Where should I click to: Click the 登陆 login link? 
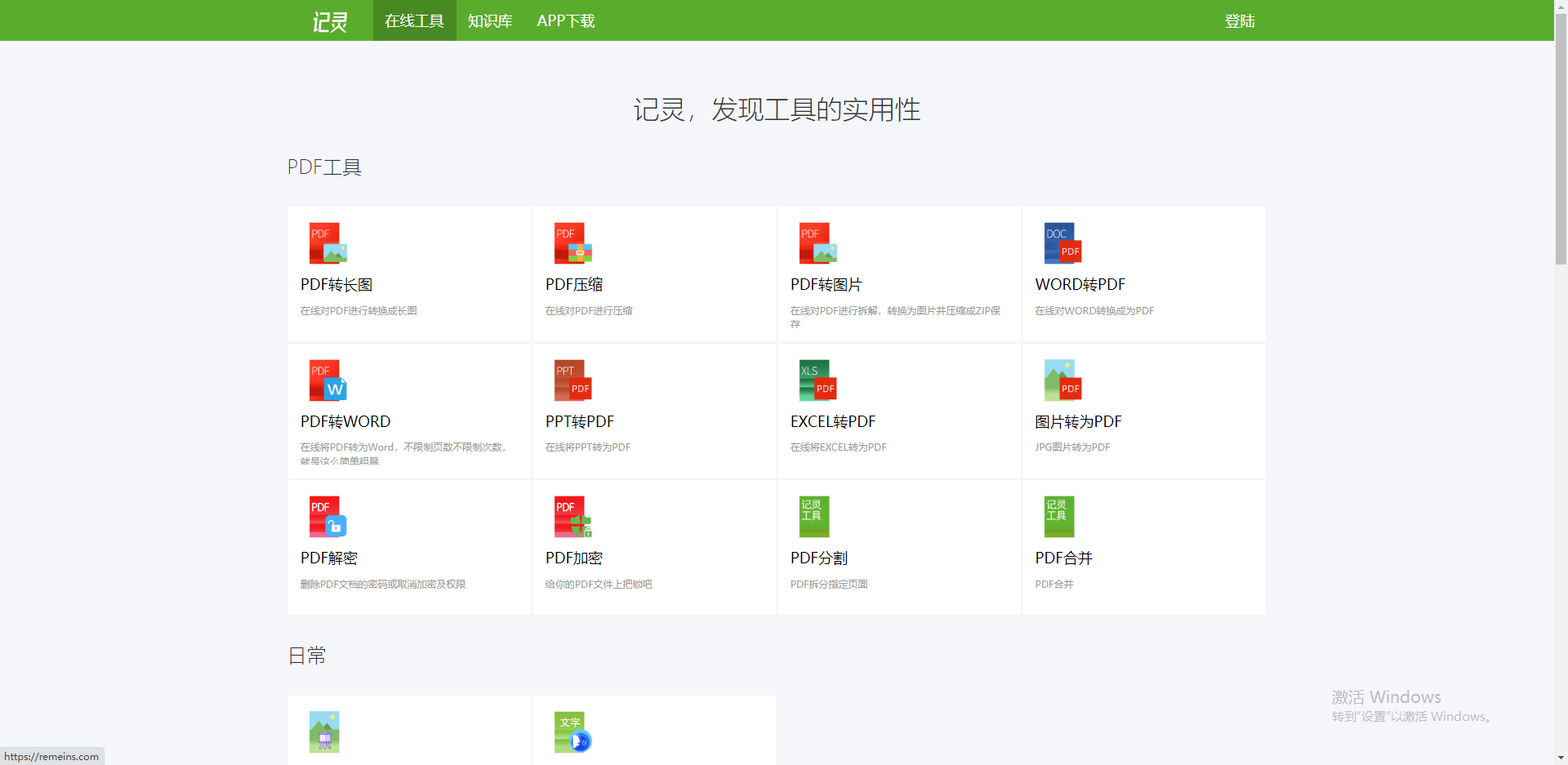point(1240,20)
